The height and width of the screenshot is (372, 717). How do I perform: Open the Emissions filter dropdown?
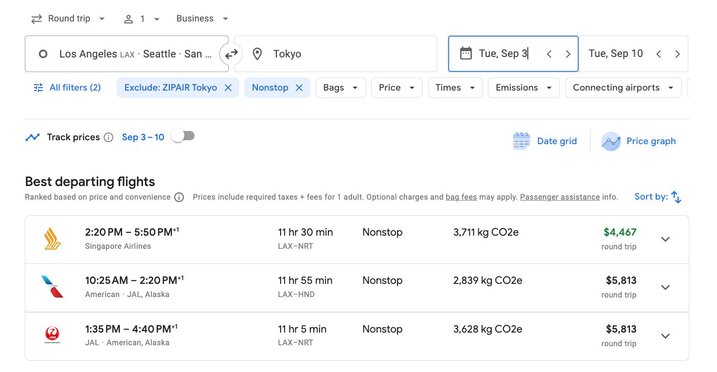click(x=524, y=88)
